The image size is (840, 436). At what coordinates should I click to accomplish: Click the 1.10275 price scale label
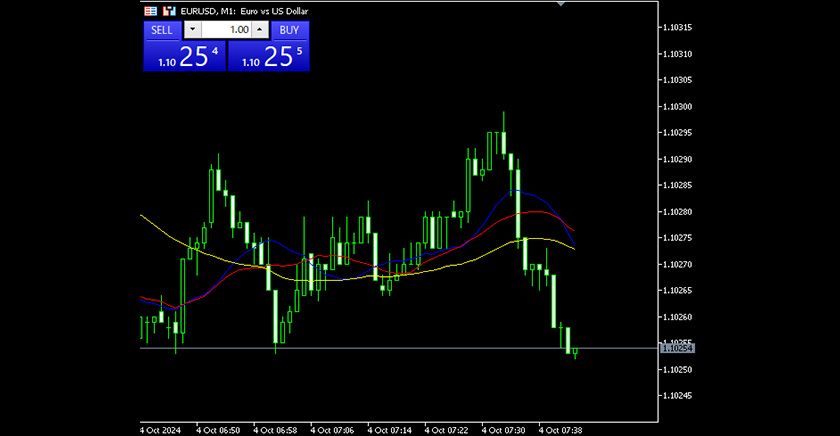coord(677,238)
